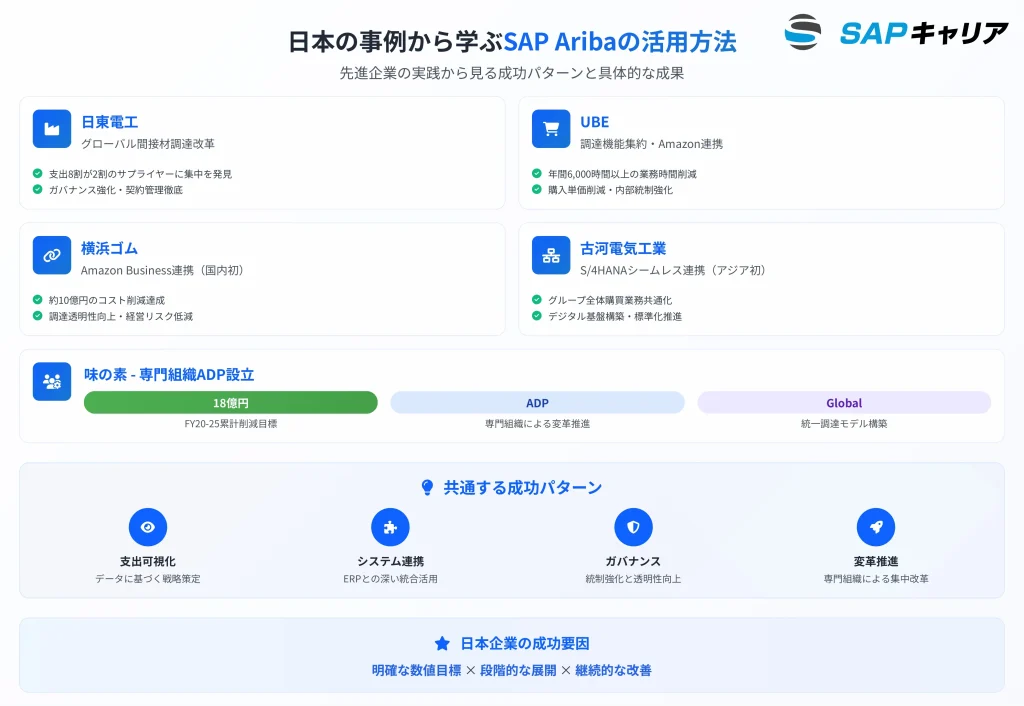1024x706 pixels.
Task: Click the network diagram icon beside 古河電気工業
Action: [x=551, y=255]
